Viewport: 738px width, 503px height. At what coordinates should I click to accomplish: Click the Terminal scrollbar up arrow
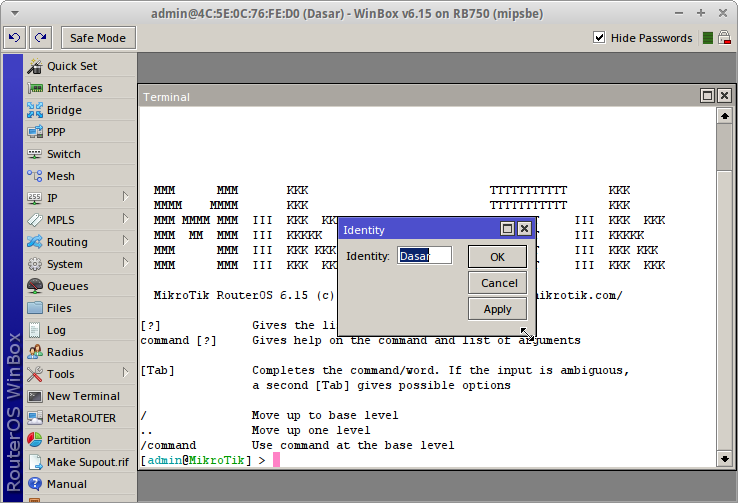[724, 116]
